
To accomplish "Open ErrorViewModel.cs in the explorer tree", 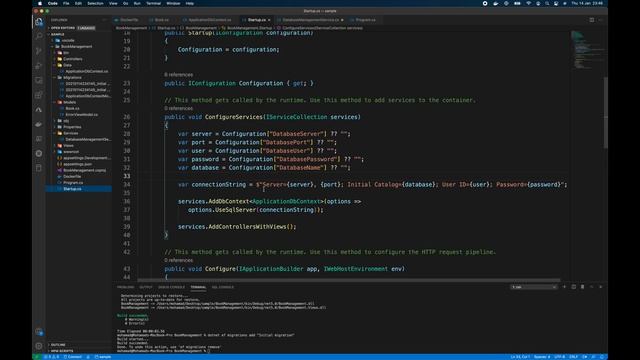I will tap(81, 114).
